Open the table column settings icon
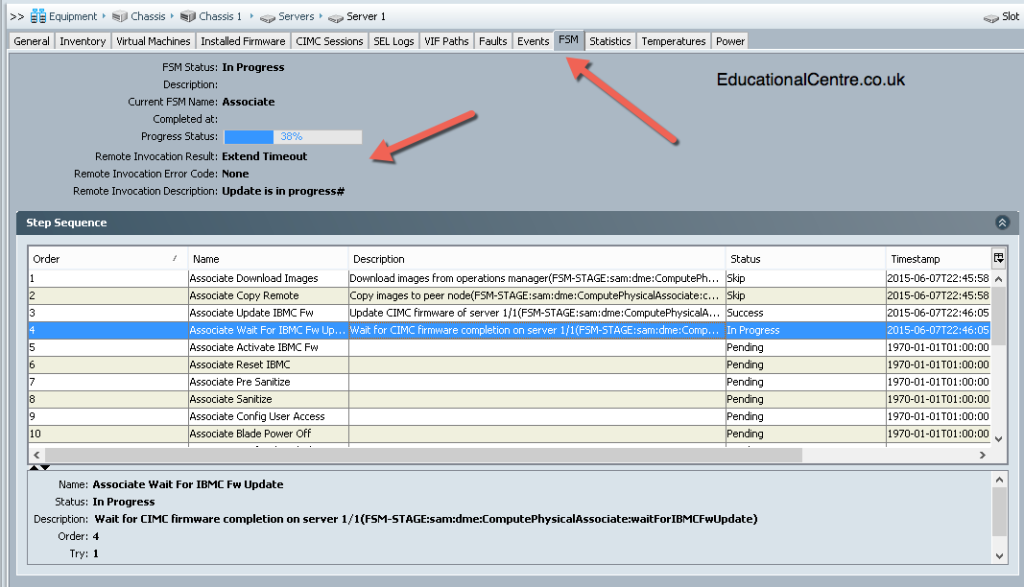1024x587 pixels. tap(999, 258)
